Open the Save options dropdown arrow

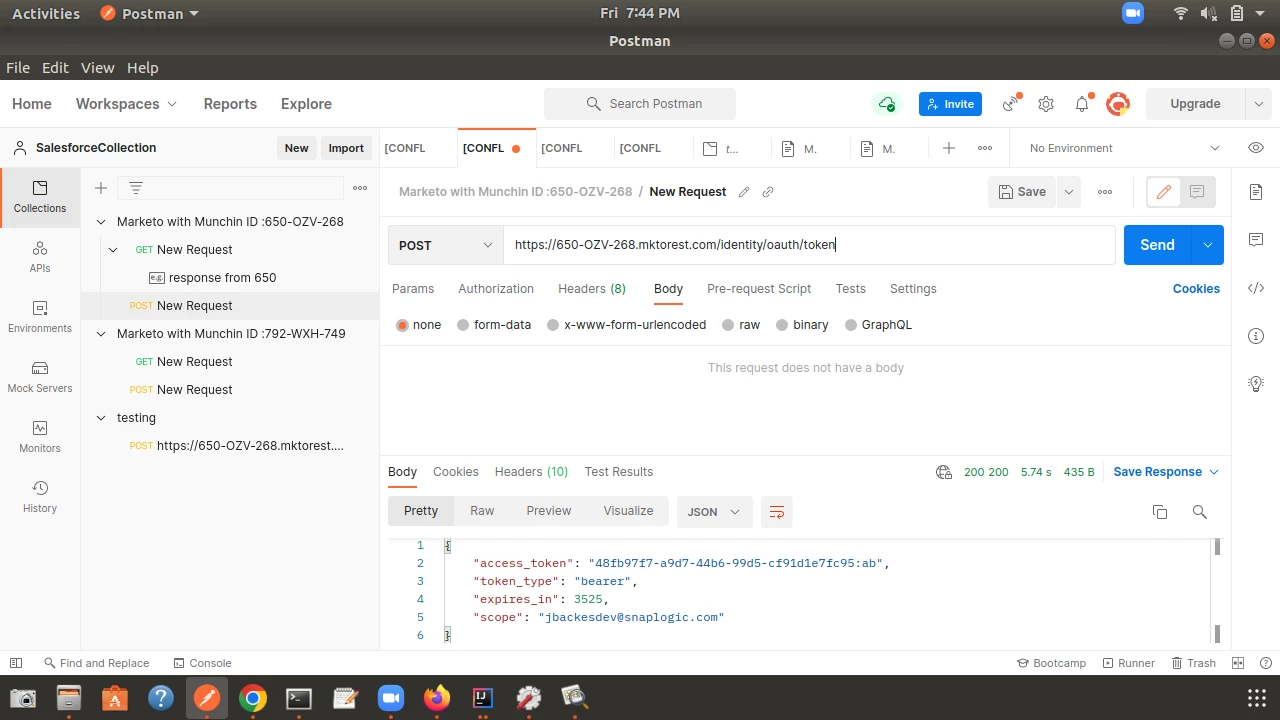pyautogui.click(x=1069, y=192)
